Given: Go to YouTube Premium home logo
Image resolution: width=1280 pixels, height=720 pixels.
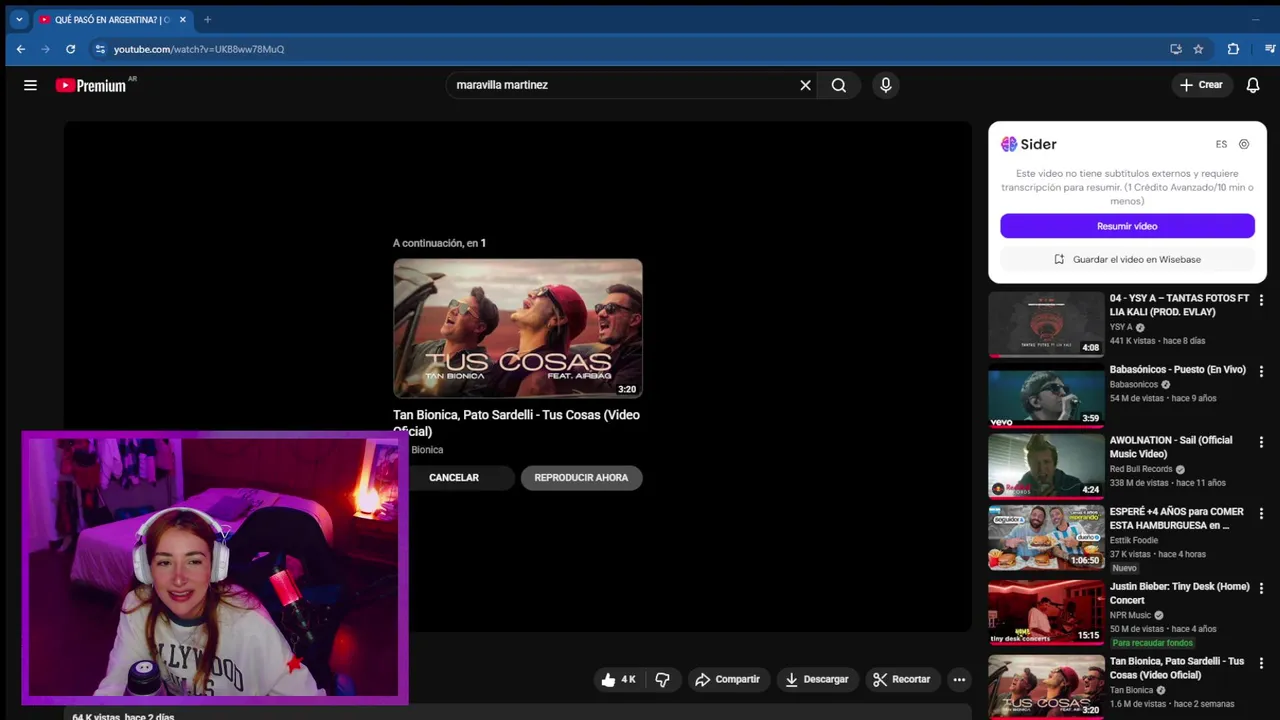Looking at the screenshot, I should (x=91, y=85).
